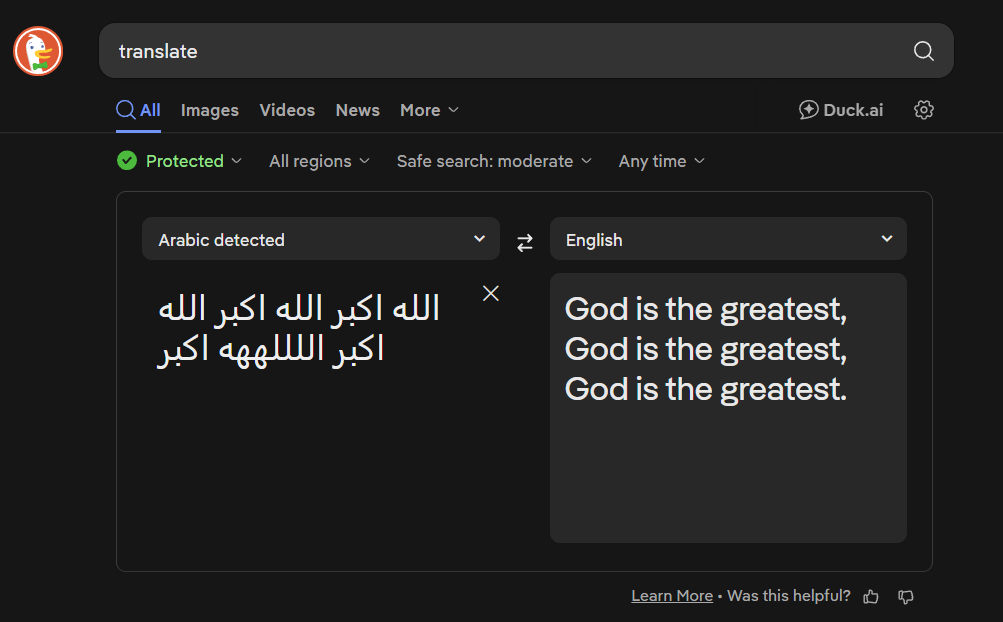Image resolution: width=1003 pixels, height=622 pixels.
Task: Expand the More menu
Action: (x=429, y=110)
